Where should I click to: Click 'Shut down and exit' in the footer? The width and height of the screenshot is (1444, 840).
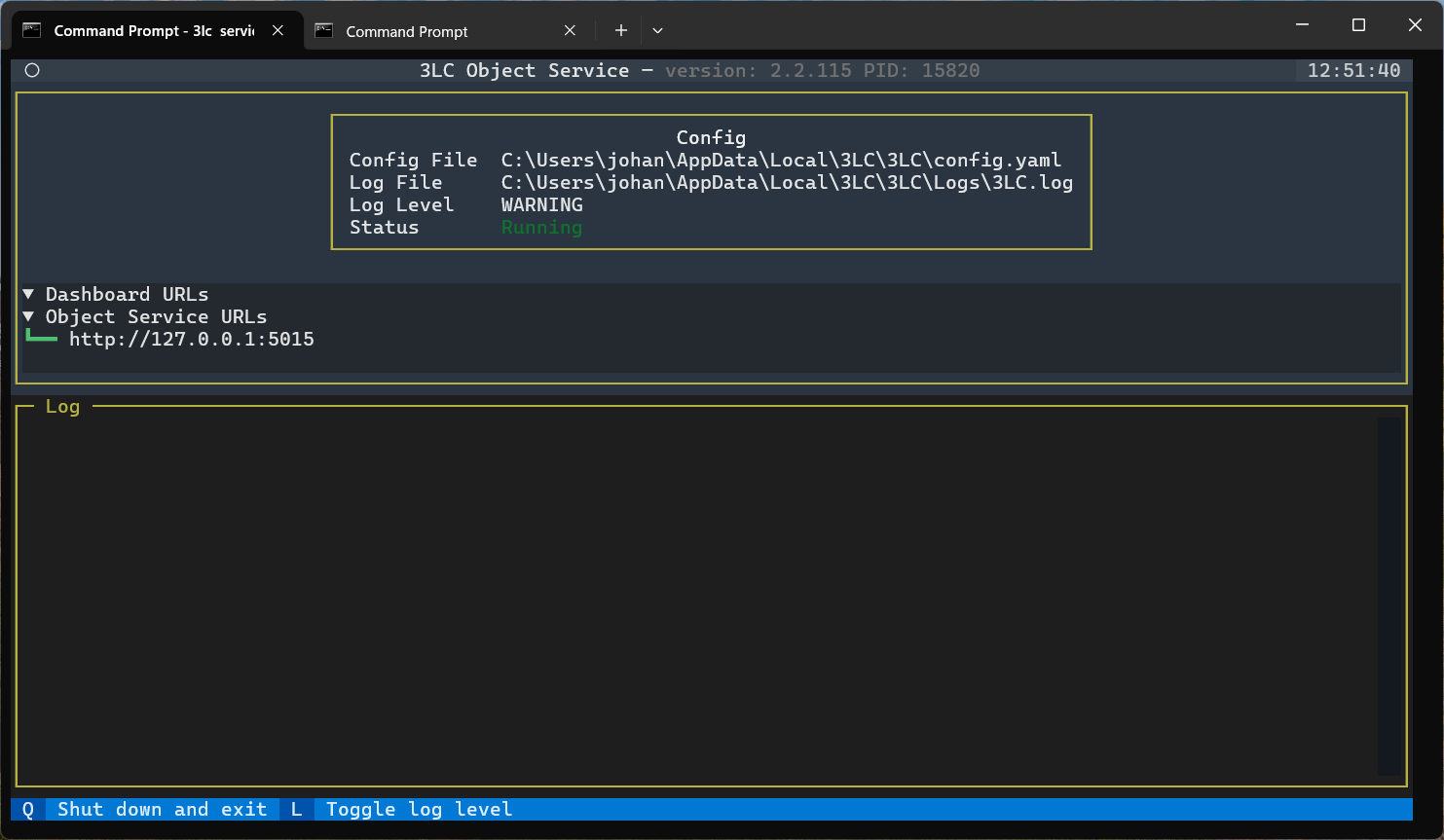pyautogui.click(x=162, y=809)
